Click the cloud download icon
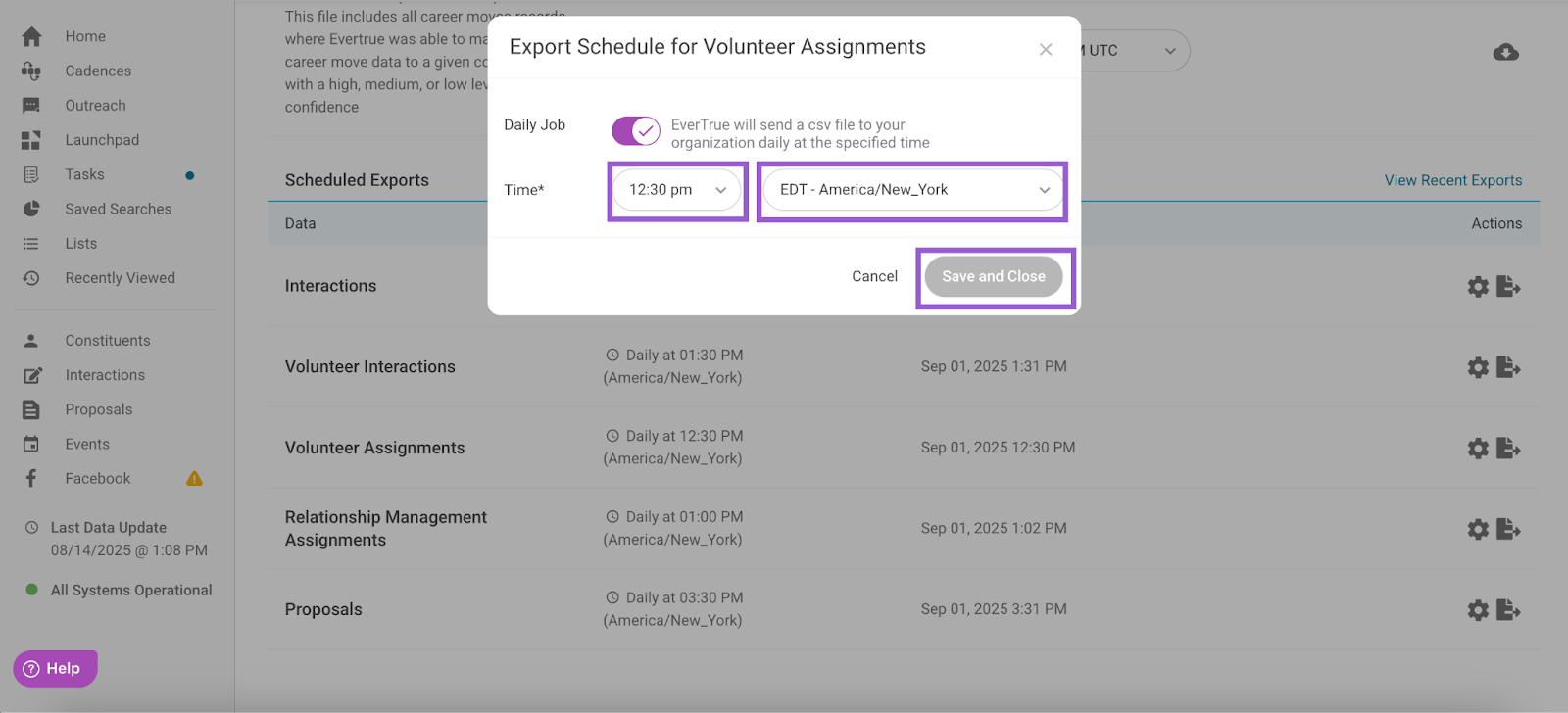Image resolution: width=1568 pixels, height=713 pixels. (x=1506, y=52)
